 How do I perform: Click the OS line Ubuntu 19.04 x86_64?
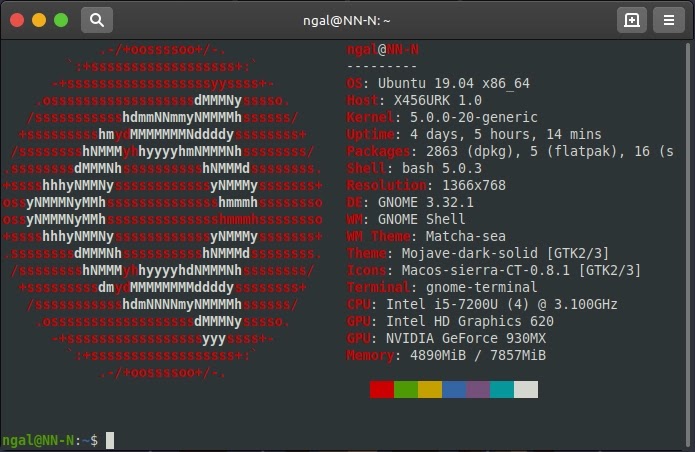(x=437, y=83)
